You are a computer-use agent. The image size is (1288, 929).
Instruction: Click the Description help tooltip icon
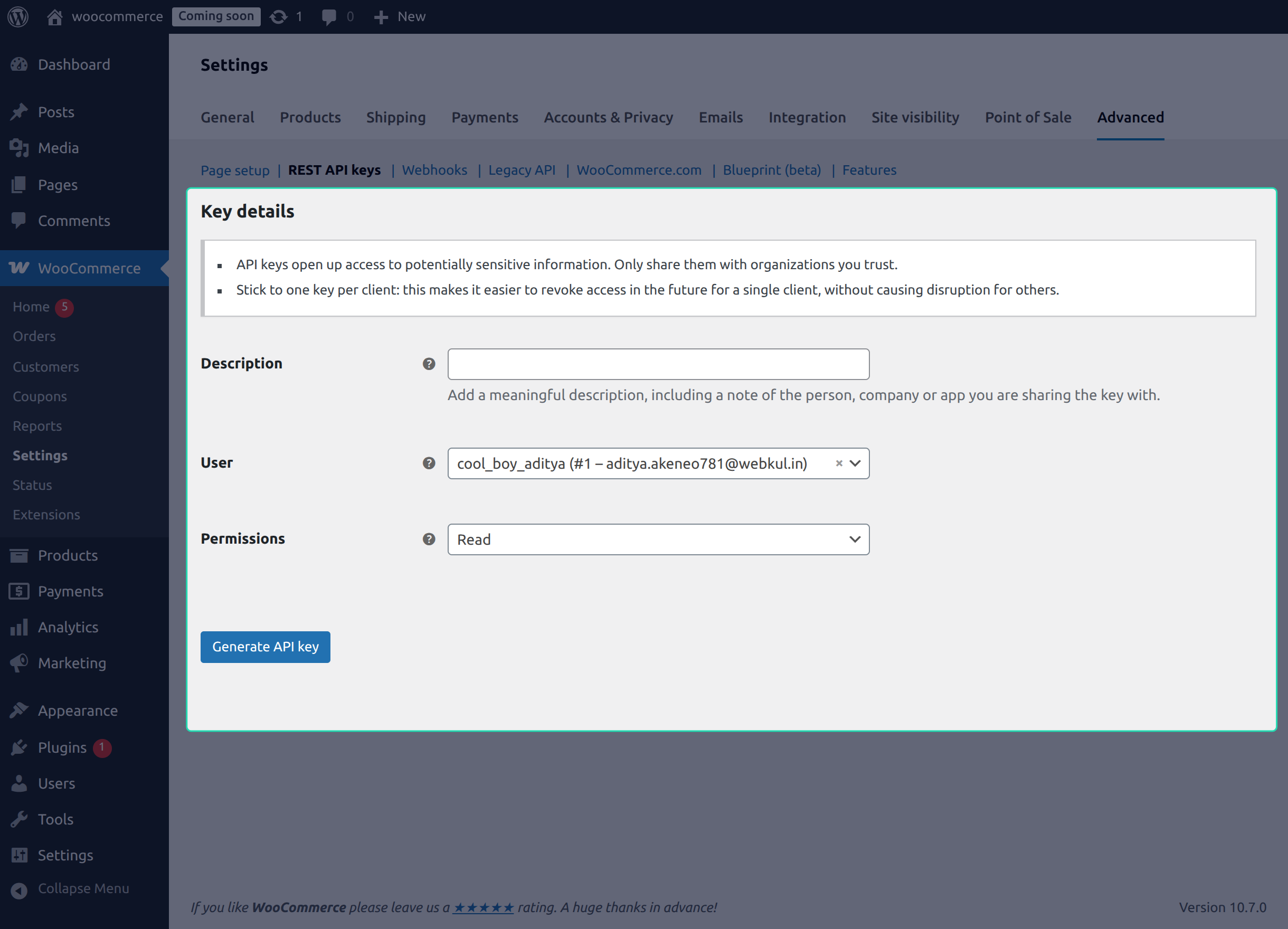tap(429, 364)
